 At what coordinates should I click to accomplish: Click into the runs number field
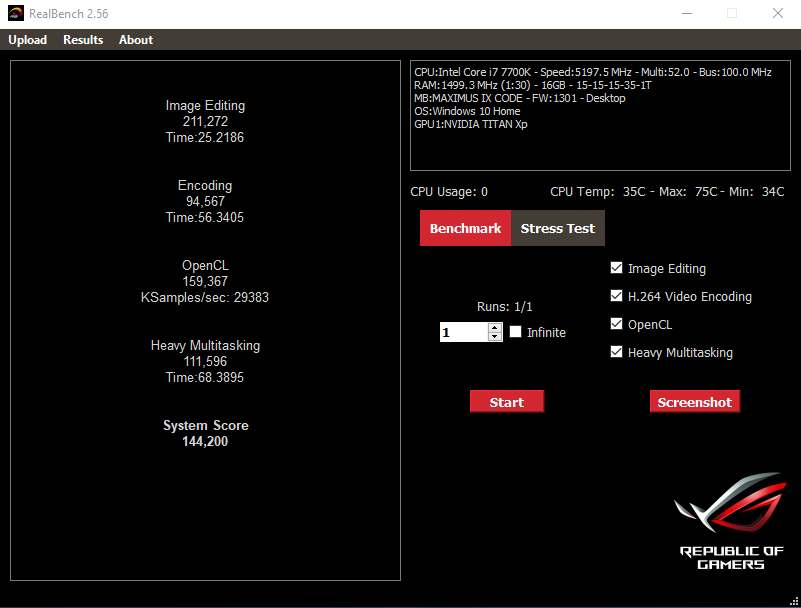tap(464, 332)
